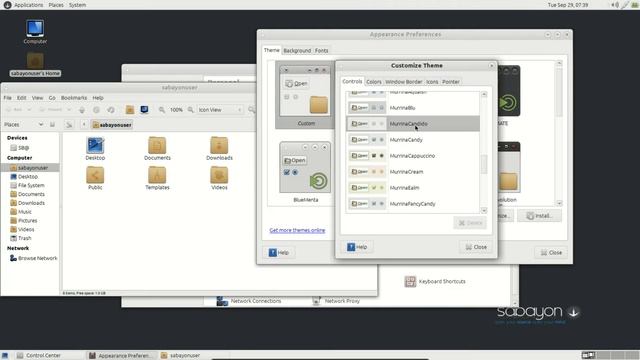Select MurrinaBlu in controls list
This screenshot has width=640, height=360.
(413, 108)
